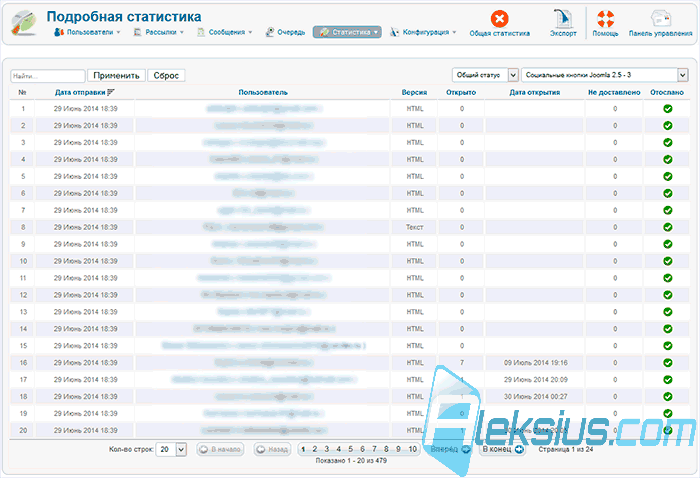This screenshot has height=478, width=700.
Task: Open the Кол-во строк dropdown showing 20
Action: [x=171, y=449]
